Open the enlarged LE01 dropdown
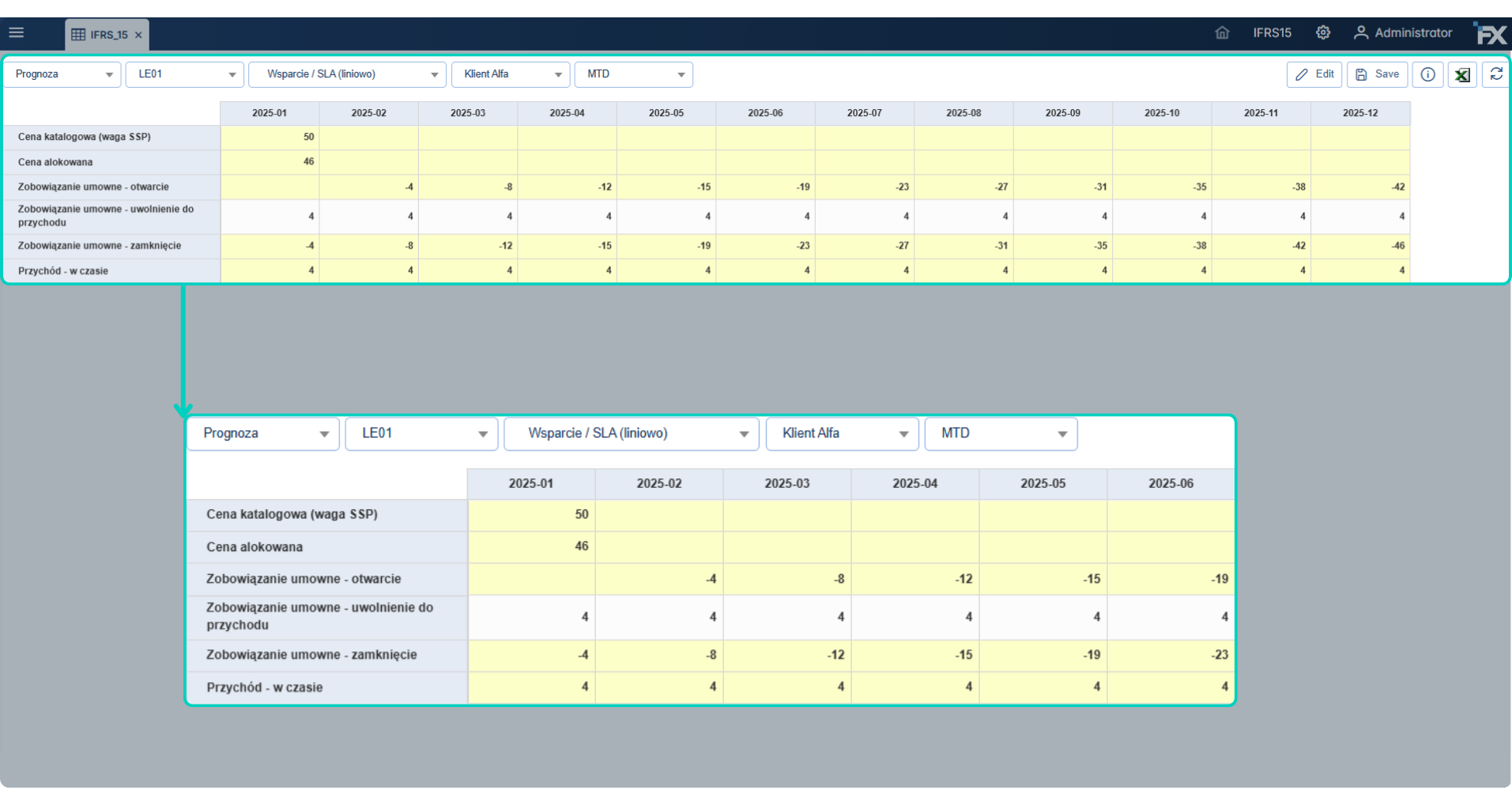The height and width of the screenshot is (805, 1512). coord(422,434)
